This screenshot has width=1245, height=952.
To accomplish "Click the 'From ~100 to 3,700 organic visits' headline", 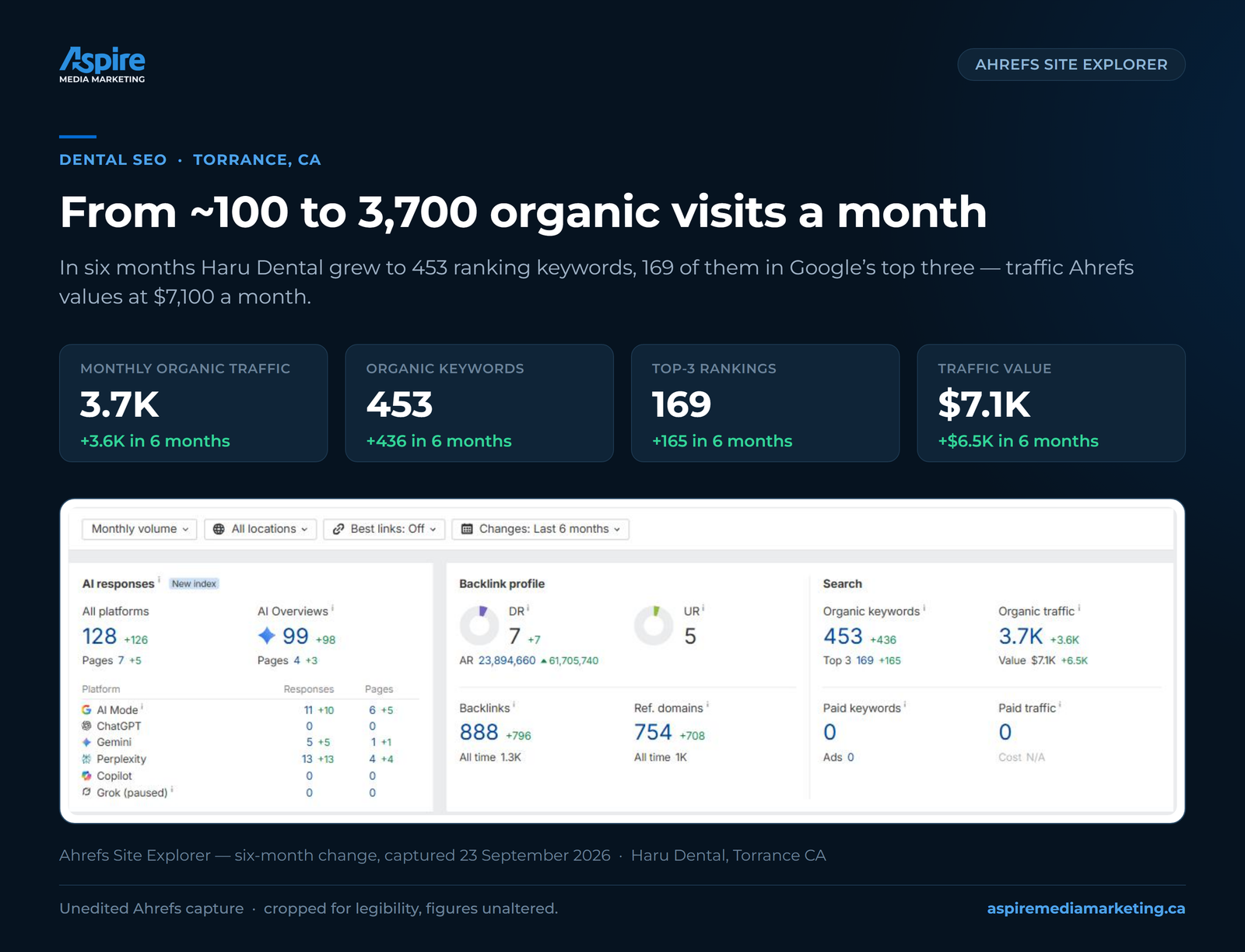I will pos(523,212).
